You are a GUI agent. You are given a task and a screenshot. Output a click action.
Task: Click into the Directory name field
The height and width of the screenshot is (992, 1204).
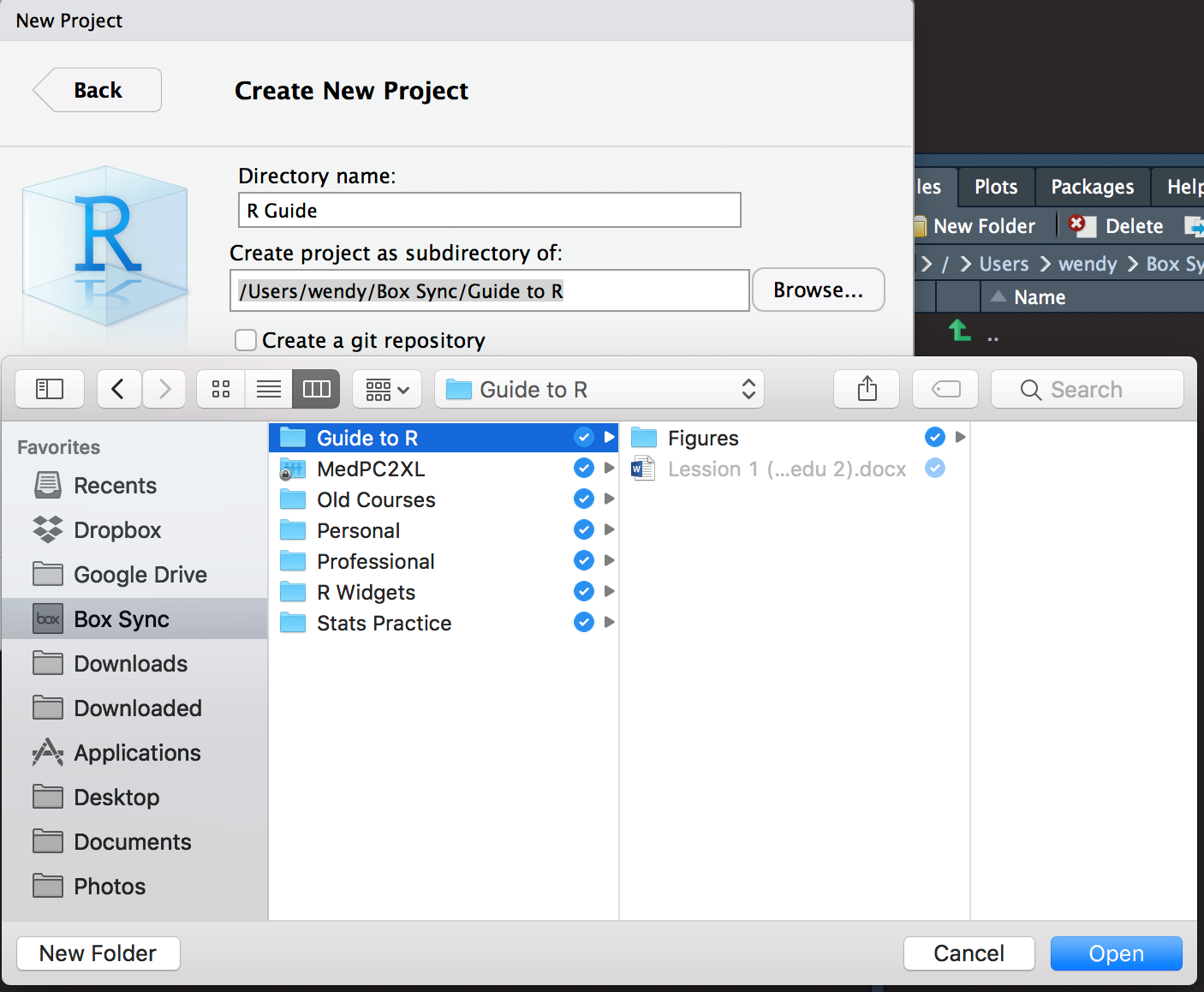pyautogui.click(x=489, y=211)
